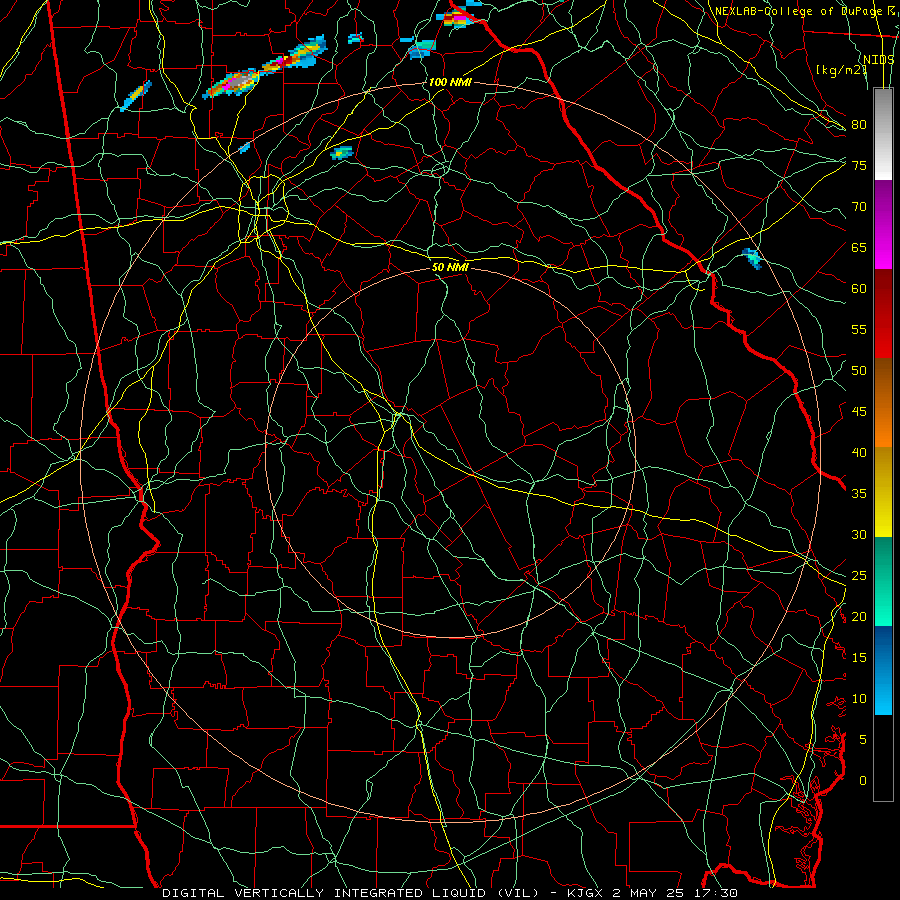Click the 35 value on the color scale
900x900 pixels.
click(x=859, y=494)
